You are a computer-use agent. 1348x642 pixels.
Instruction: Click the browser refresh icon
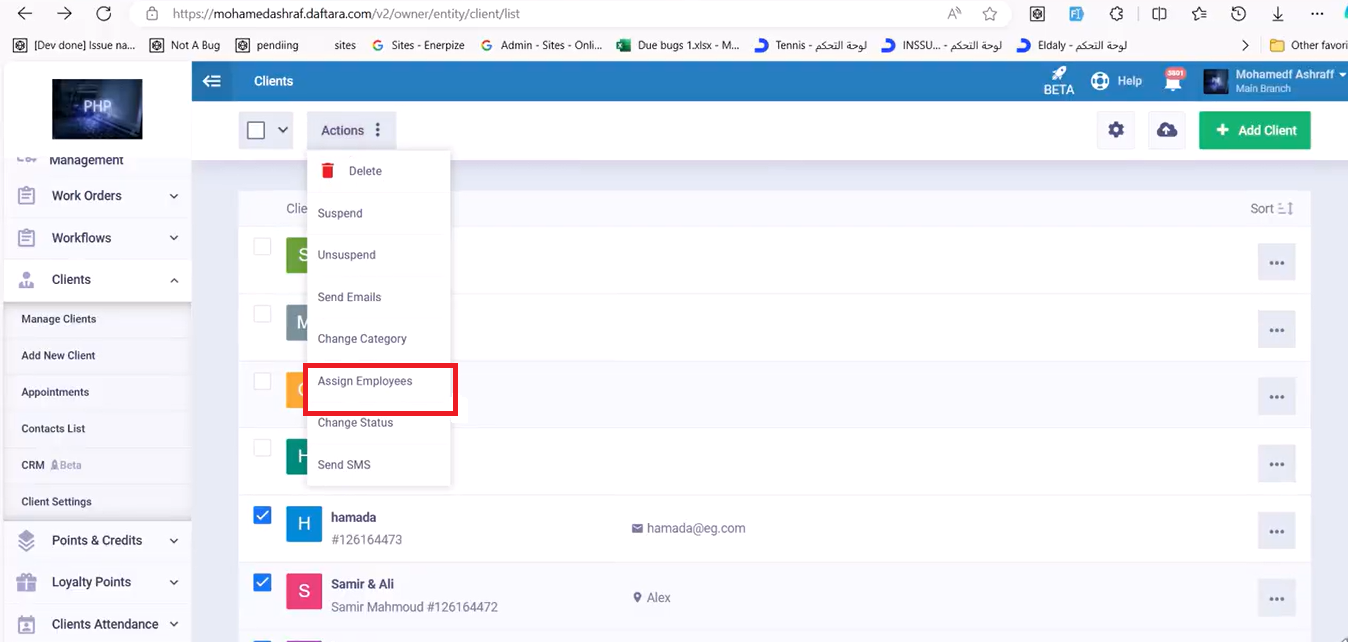pos(103,14)
